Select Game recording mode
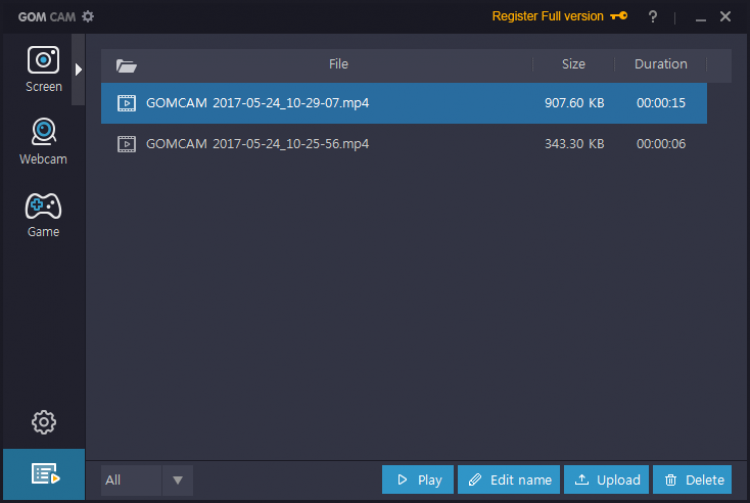The image size is (750, 503). [44, 215]
